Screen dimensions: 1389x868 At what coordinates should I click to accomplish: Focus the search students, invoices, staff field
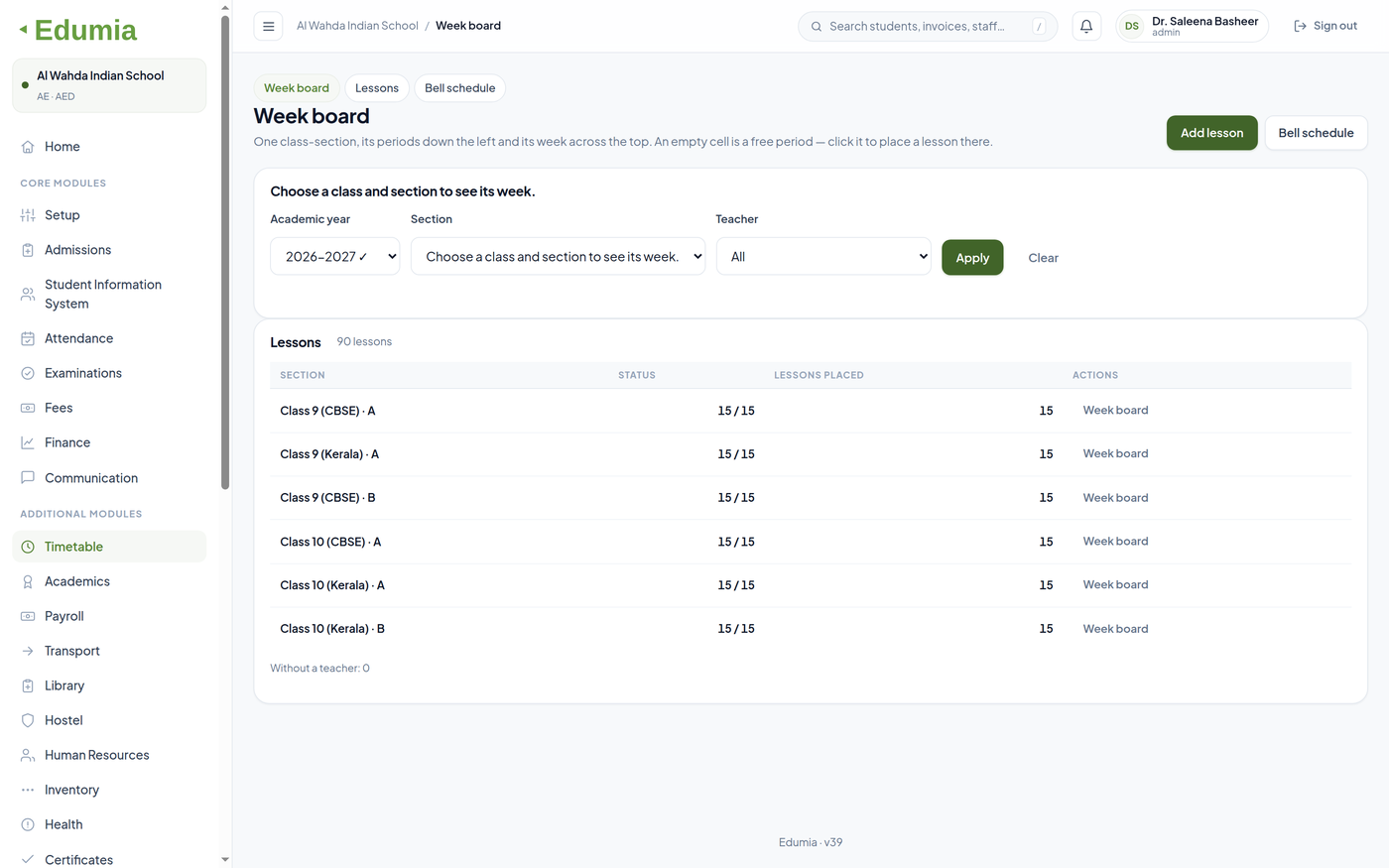pyautogui.click(x=928, y=27)
